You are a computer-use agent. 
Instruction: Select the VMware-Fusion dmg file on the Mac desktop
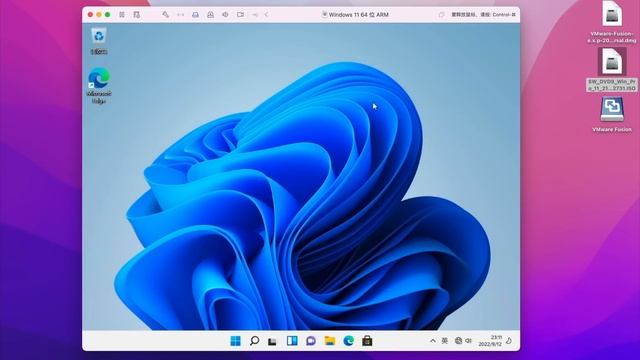(x=611, y=22)
